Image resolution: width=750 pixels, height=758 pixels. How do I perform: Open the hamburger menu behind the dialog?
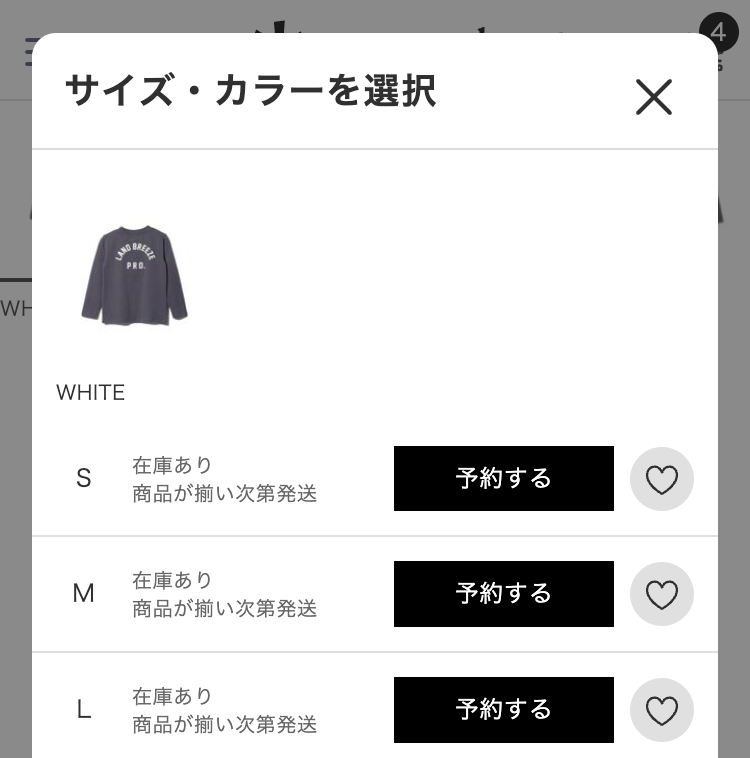(28, 52)
